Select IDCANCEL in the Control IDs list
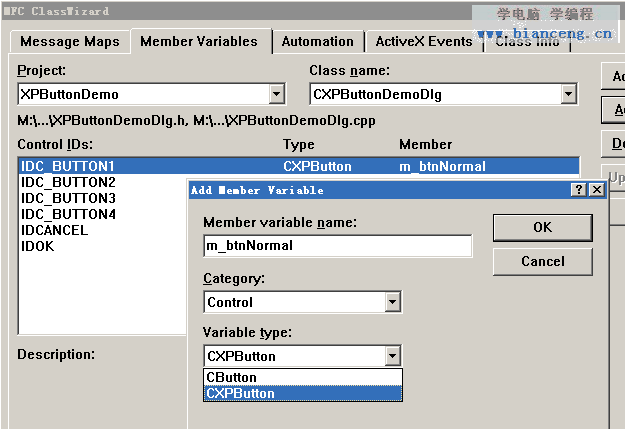This screenshot has width=625, height=429. (x=54, y=230)
